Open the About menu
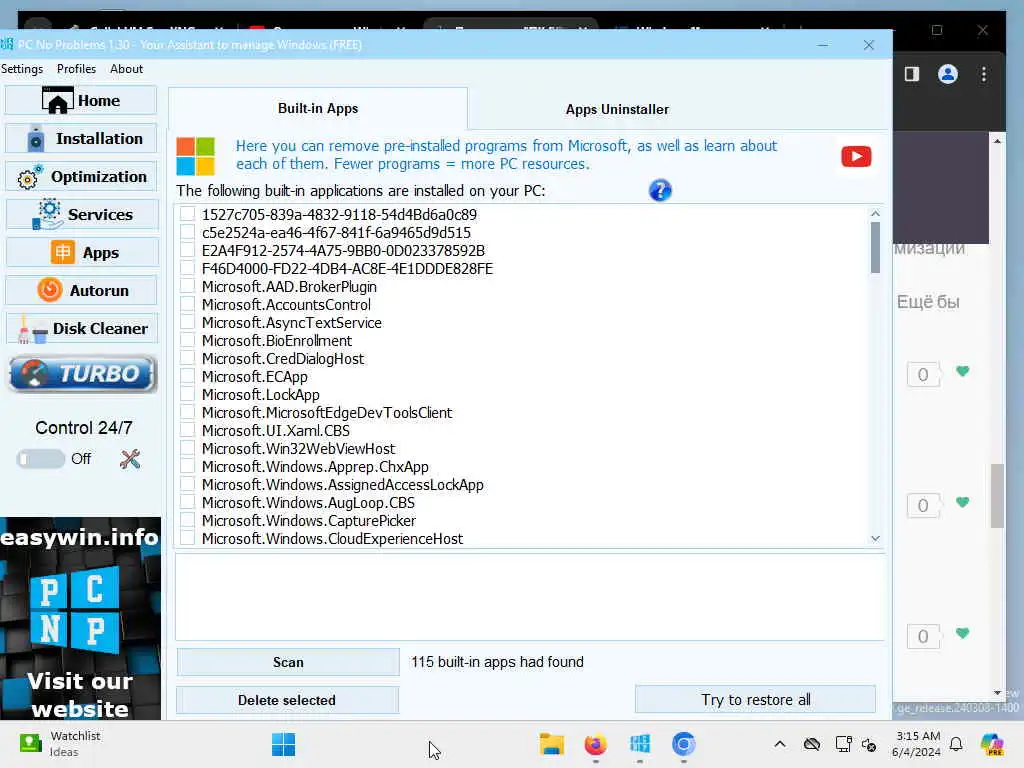 (126, 69)
